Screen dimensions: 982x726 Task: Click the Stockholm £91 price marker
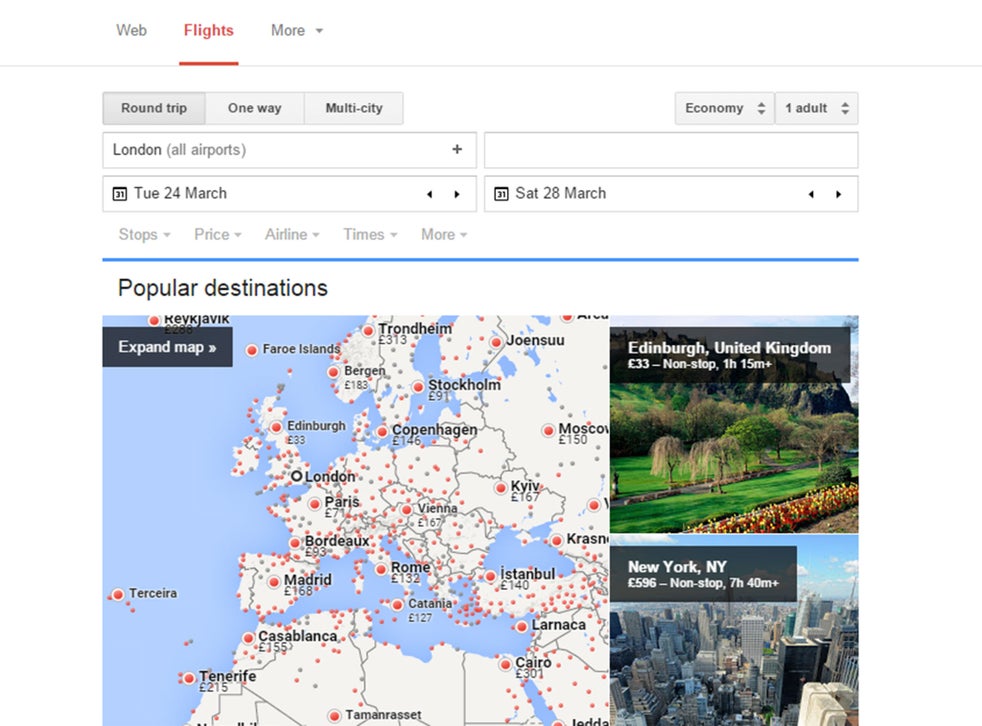point(419,384)
